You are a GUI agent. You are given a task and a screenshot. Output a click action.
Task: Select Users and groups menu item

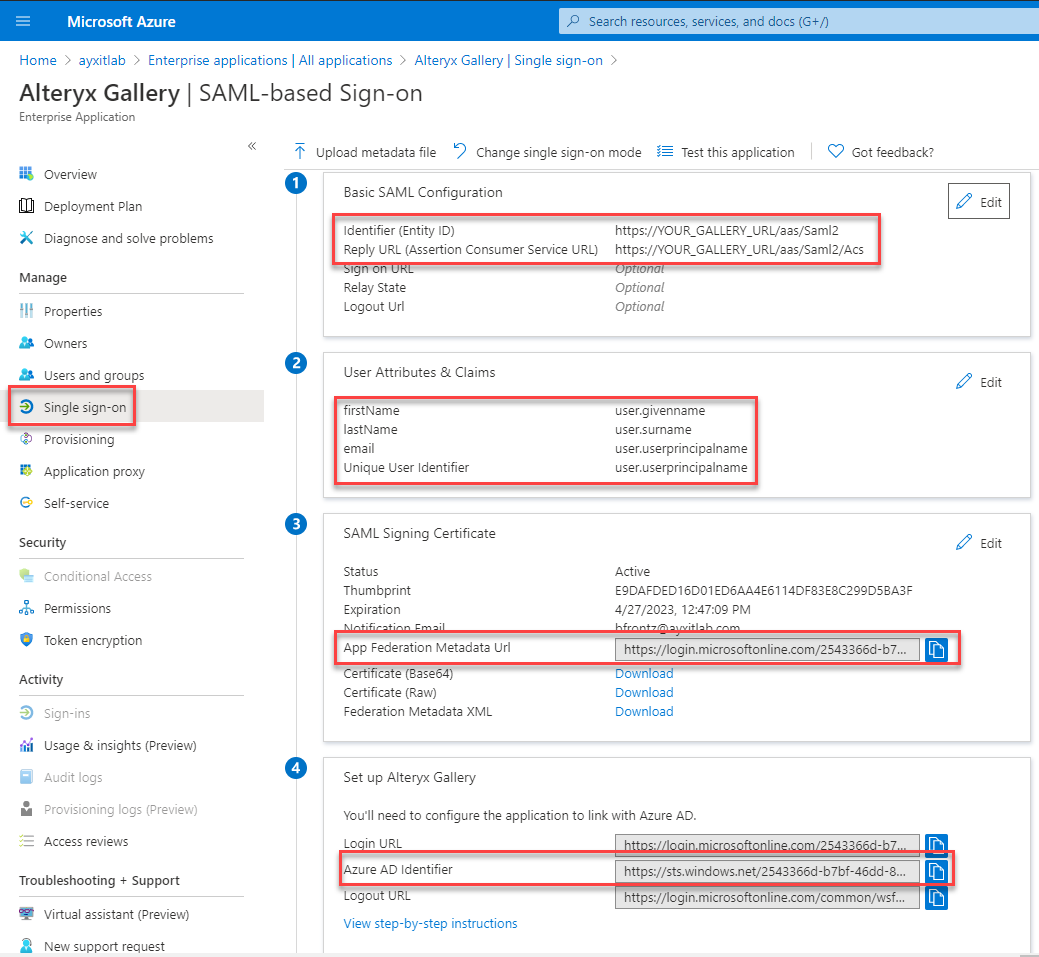(x=94, y=375)
